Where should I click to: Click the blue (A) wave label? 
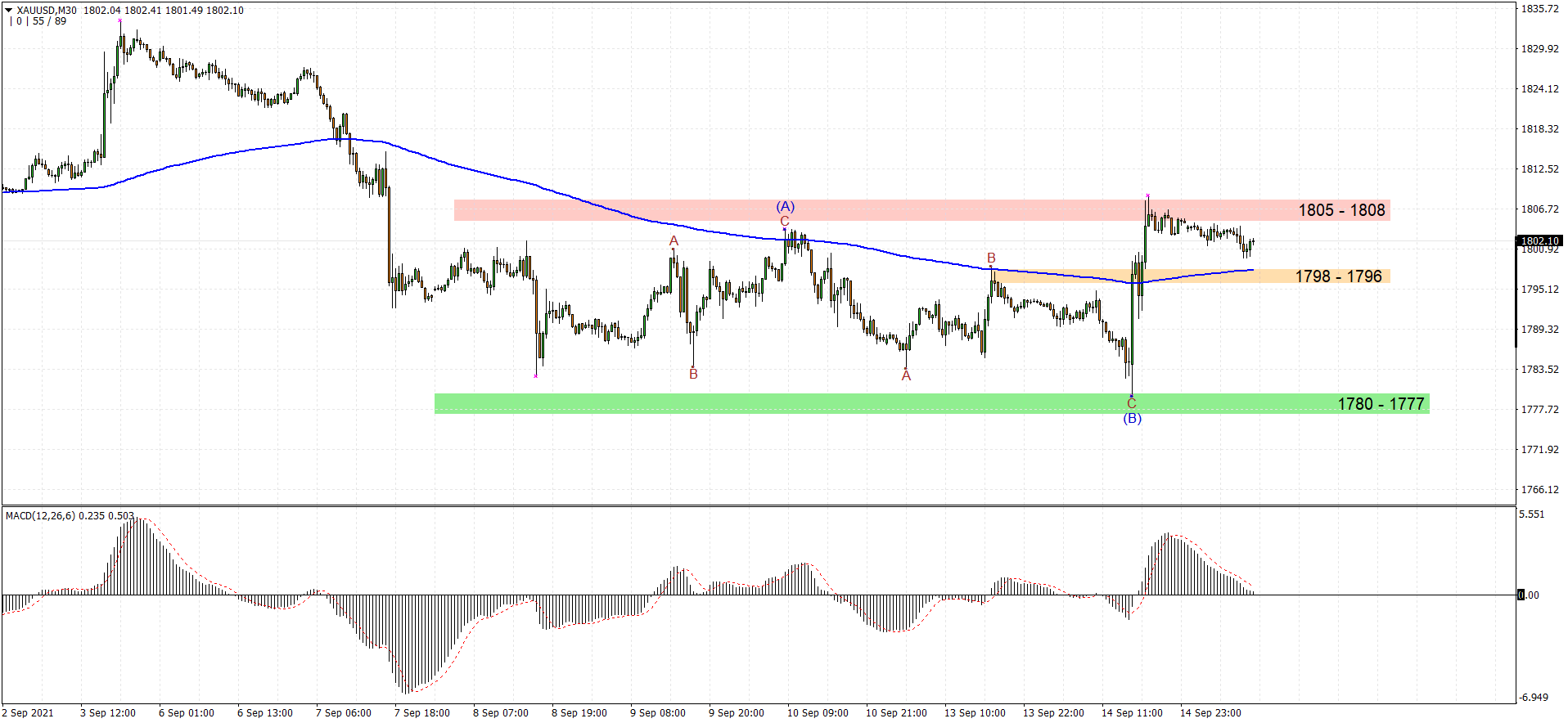click(785, 206)
